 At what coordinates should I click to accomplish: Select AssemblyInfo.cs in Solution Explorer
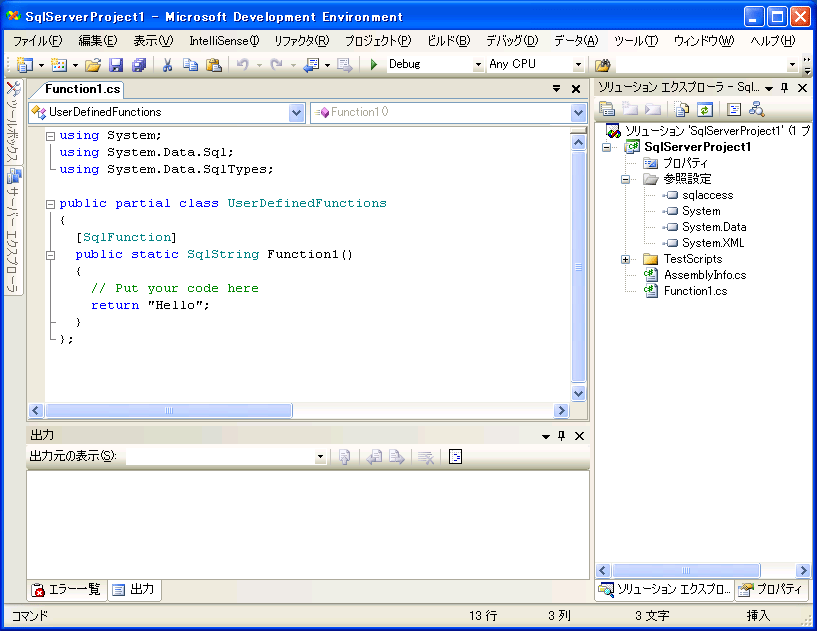[705, 275]
